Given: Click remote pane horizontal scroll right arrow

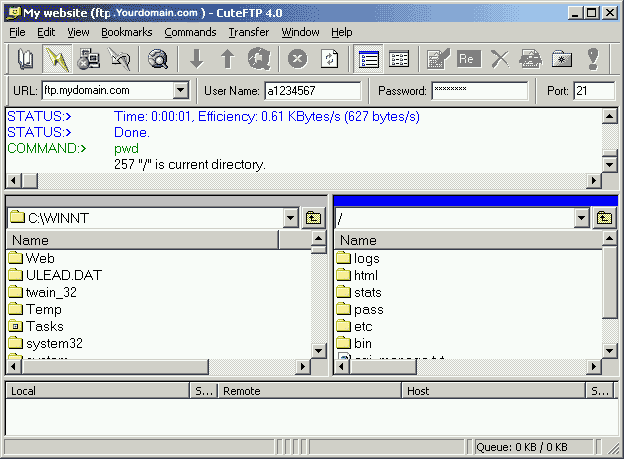Looking at the screenshot, I should click(x=594, y=366).
